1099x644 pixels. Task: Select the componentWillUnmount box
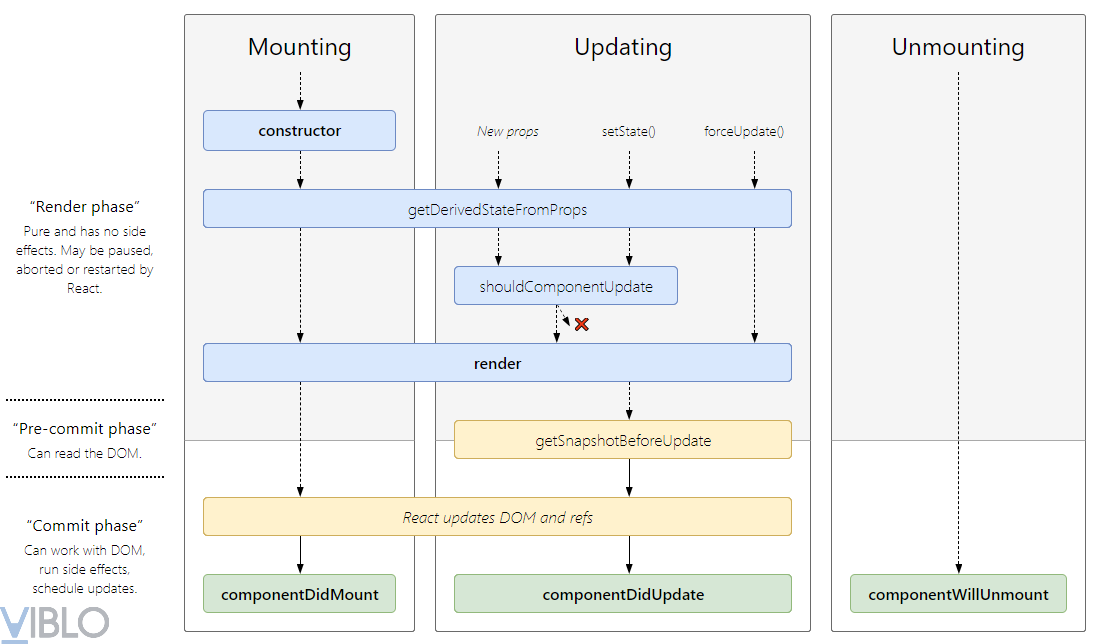pyautogui.click(x=958, y=594)
